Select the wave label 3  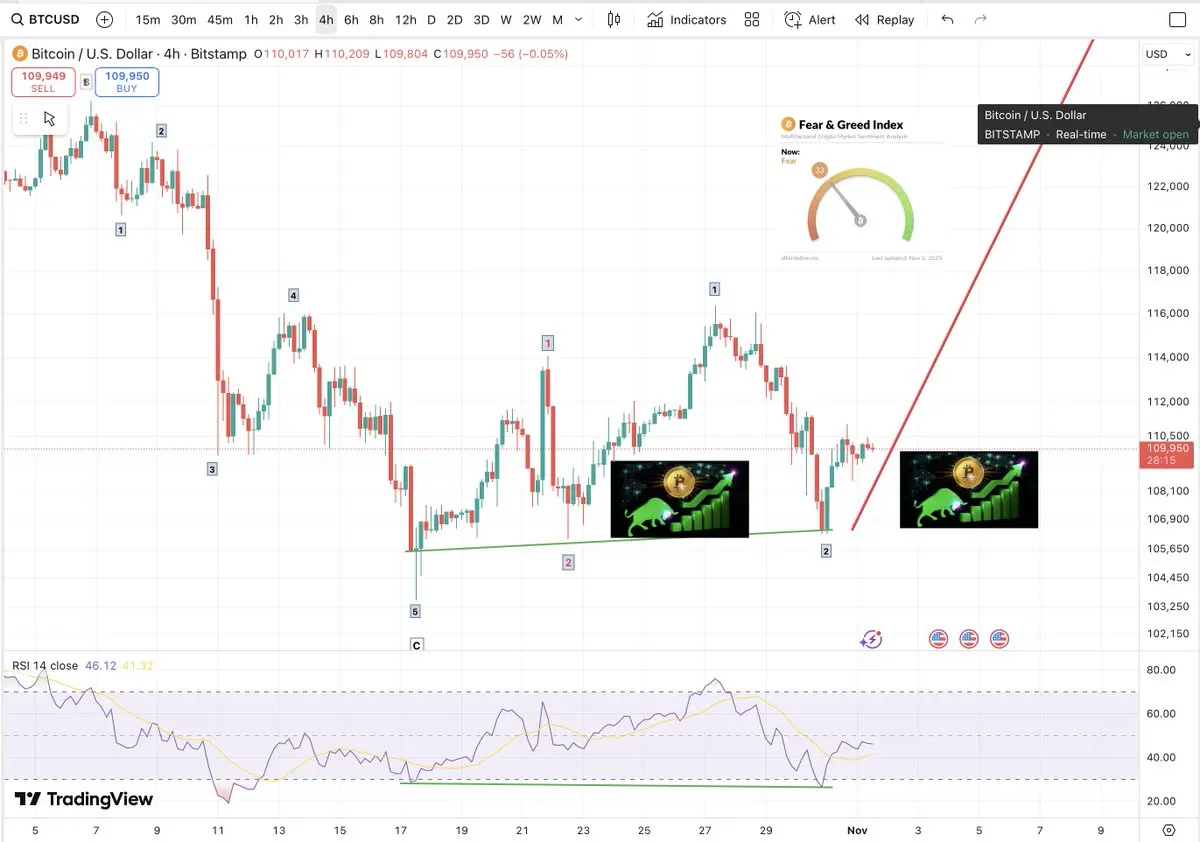pyautogui.click(x=212, y=468)
